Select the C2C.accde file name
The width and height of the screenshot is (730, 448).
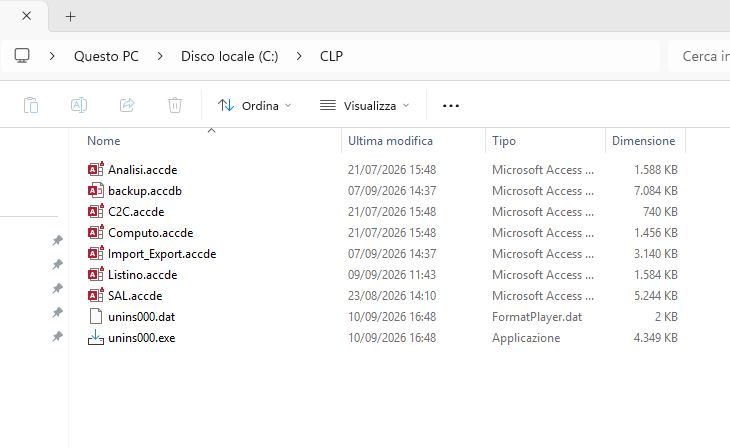(x=136, y=211)
